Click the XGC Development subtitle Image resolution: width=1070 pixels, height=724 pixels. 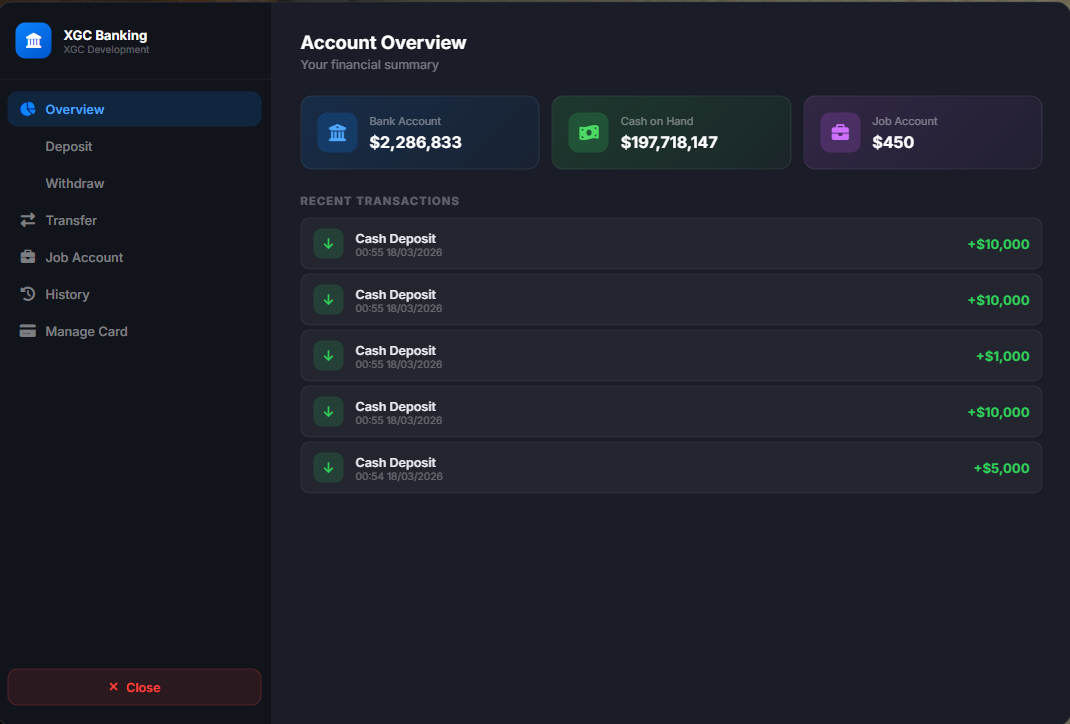[x=106, y=50]
